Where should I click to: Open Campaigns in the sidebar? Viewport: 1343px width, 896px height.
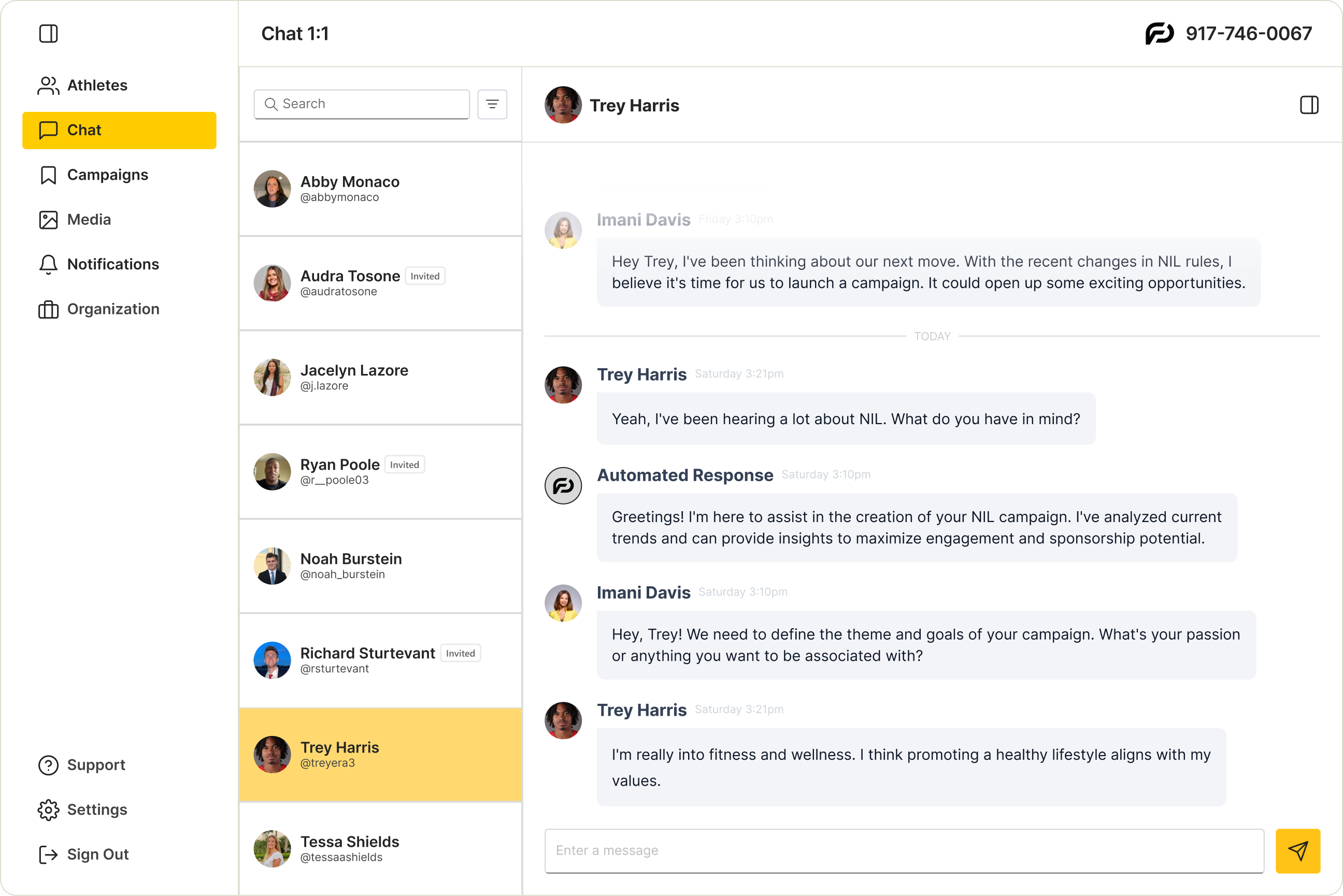[119, 175]
